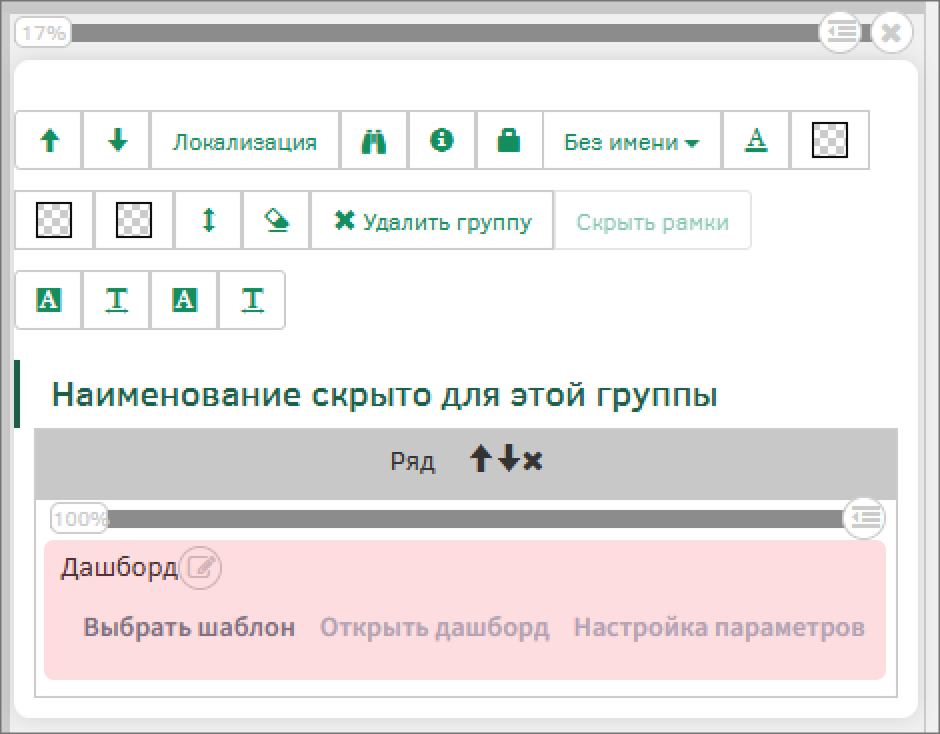This screenshot has height=734, width=940.
Task: Expand the panel via the top-right list icon
Action: click(840, 32)
